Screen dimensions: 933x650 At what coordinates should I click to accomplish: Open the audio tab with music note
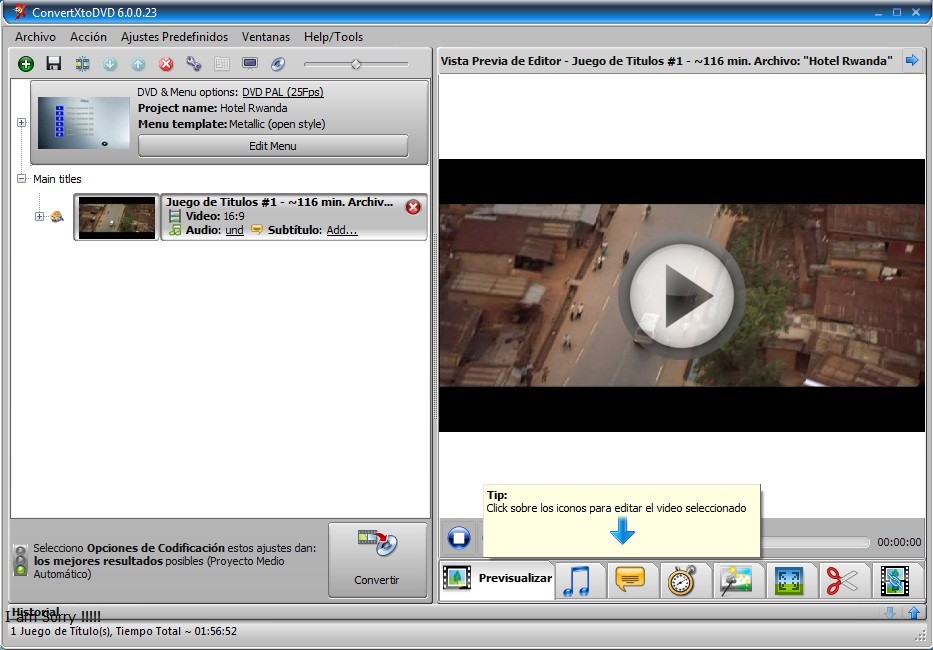click(577, 581)
